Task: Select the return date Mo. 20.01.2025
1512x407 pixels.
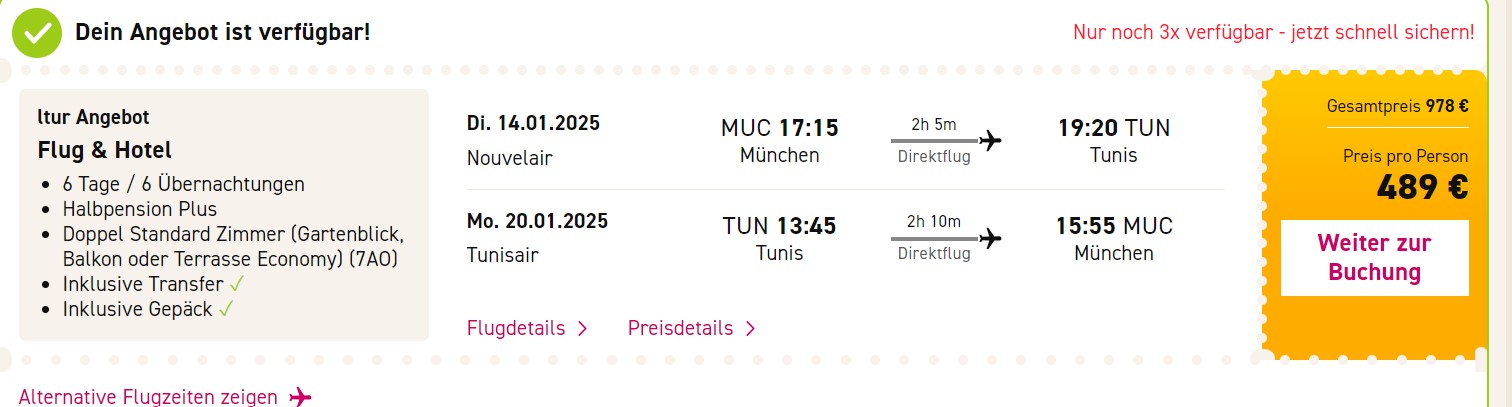Action: [537, 221]
